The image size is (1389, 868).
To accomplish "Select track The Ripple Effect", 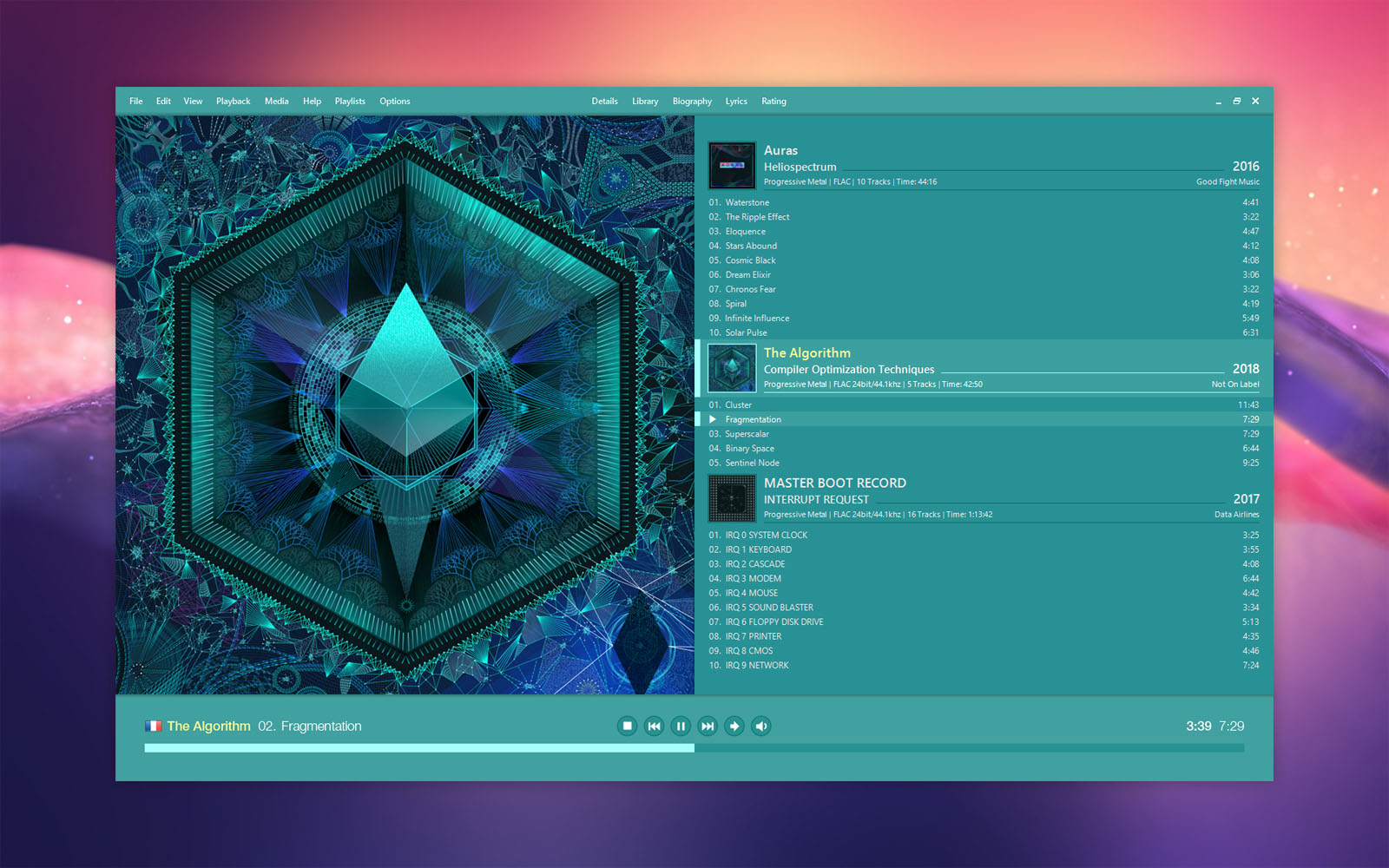I will (x=984, y=217).
